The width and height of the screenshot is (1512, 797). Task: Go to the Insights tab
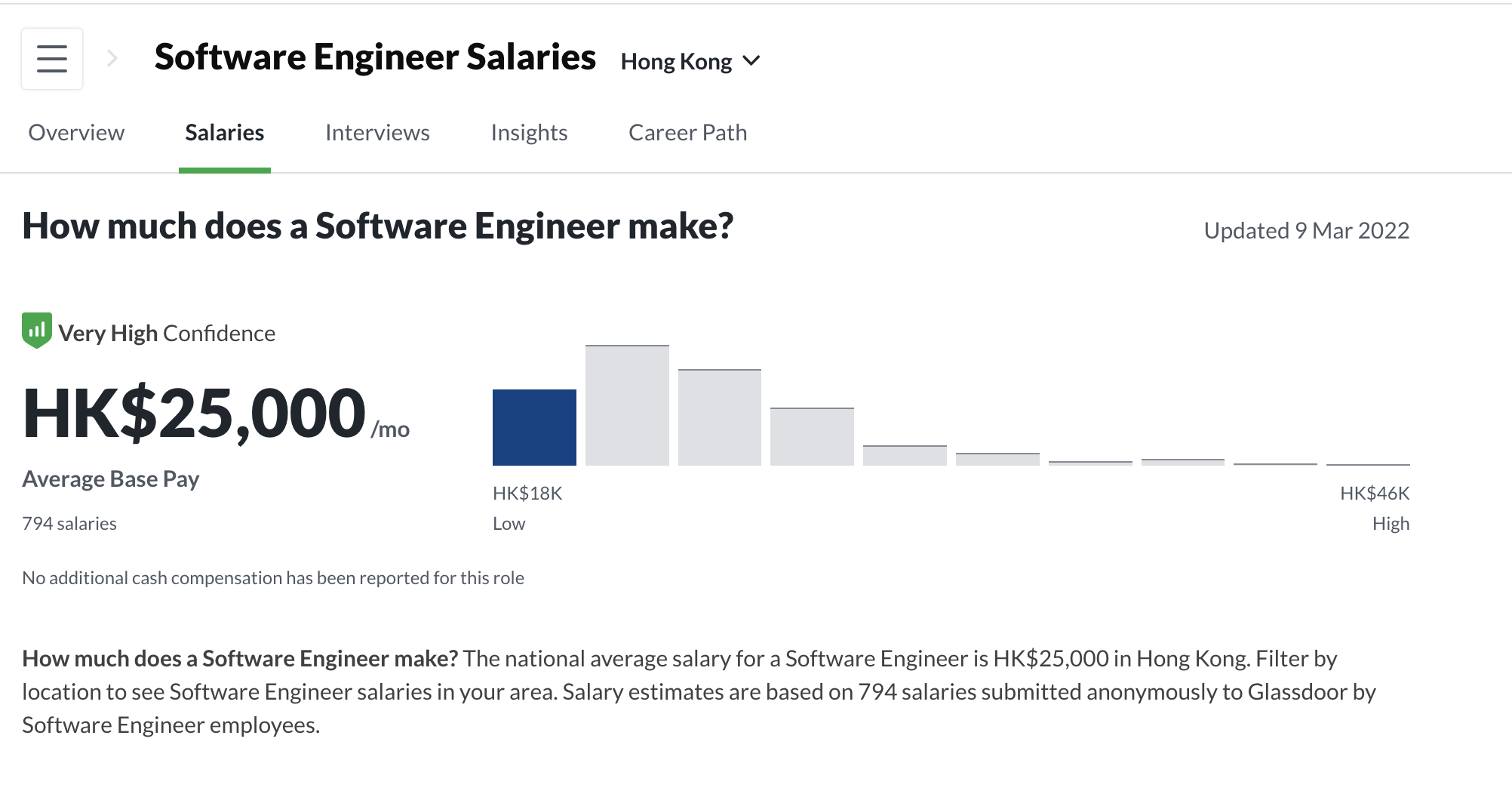tap(529, 133)
